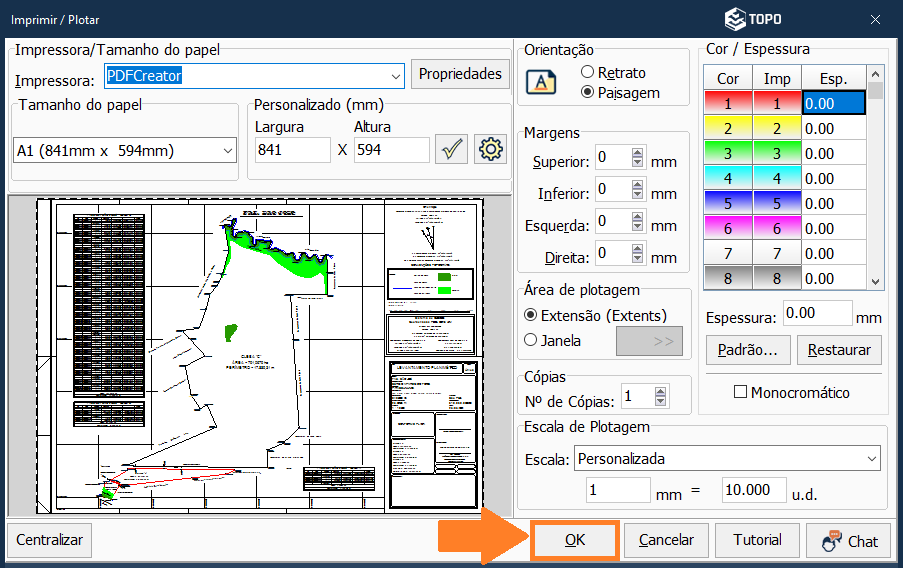This screenshot has width=903, height=568.
Task: Open the Escala Personalizada dropdown
Action: 870,459
